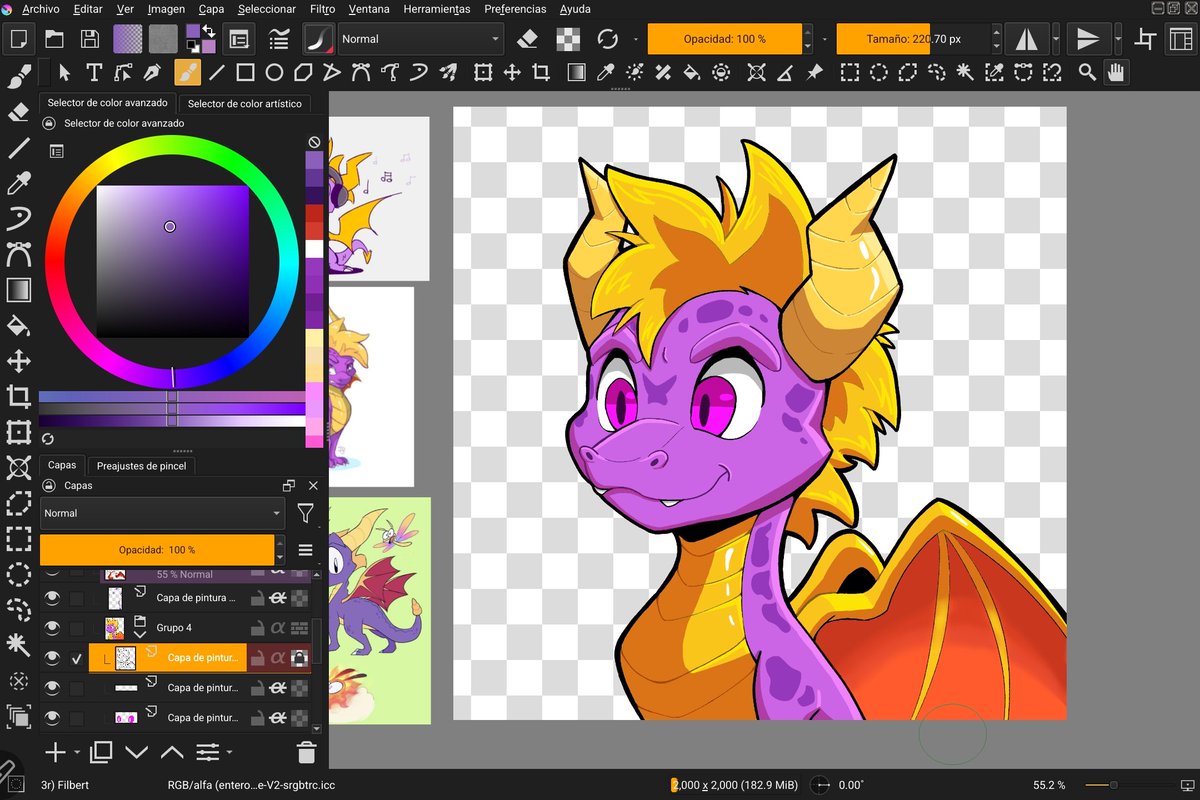Open brush blending mode dropdown in toolbar

point(420,39)
